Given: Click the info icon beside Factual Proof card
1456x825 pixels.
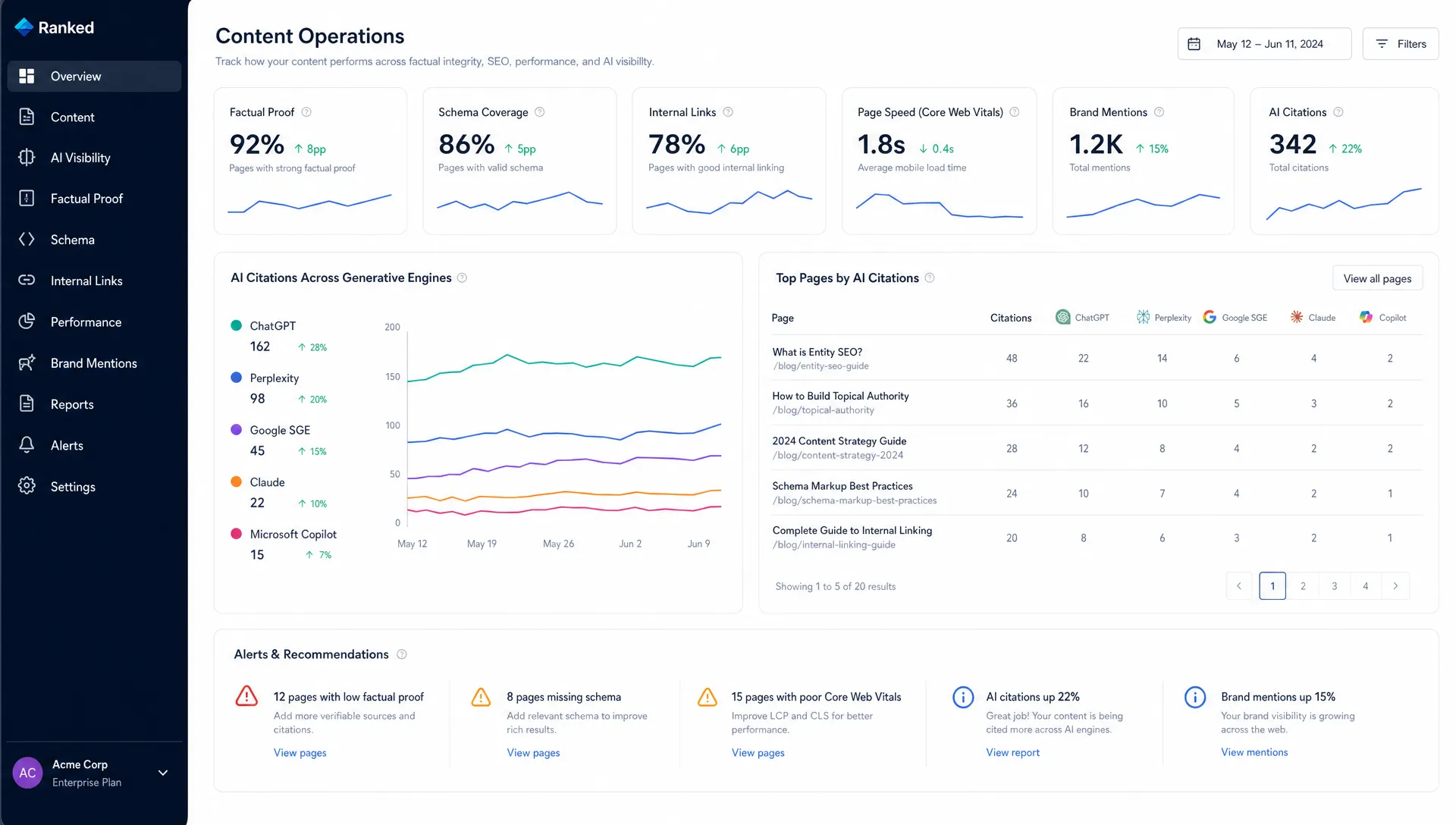Looking at the screenshot, I should coord(306,112).
